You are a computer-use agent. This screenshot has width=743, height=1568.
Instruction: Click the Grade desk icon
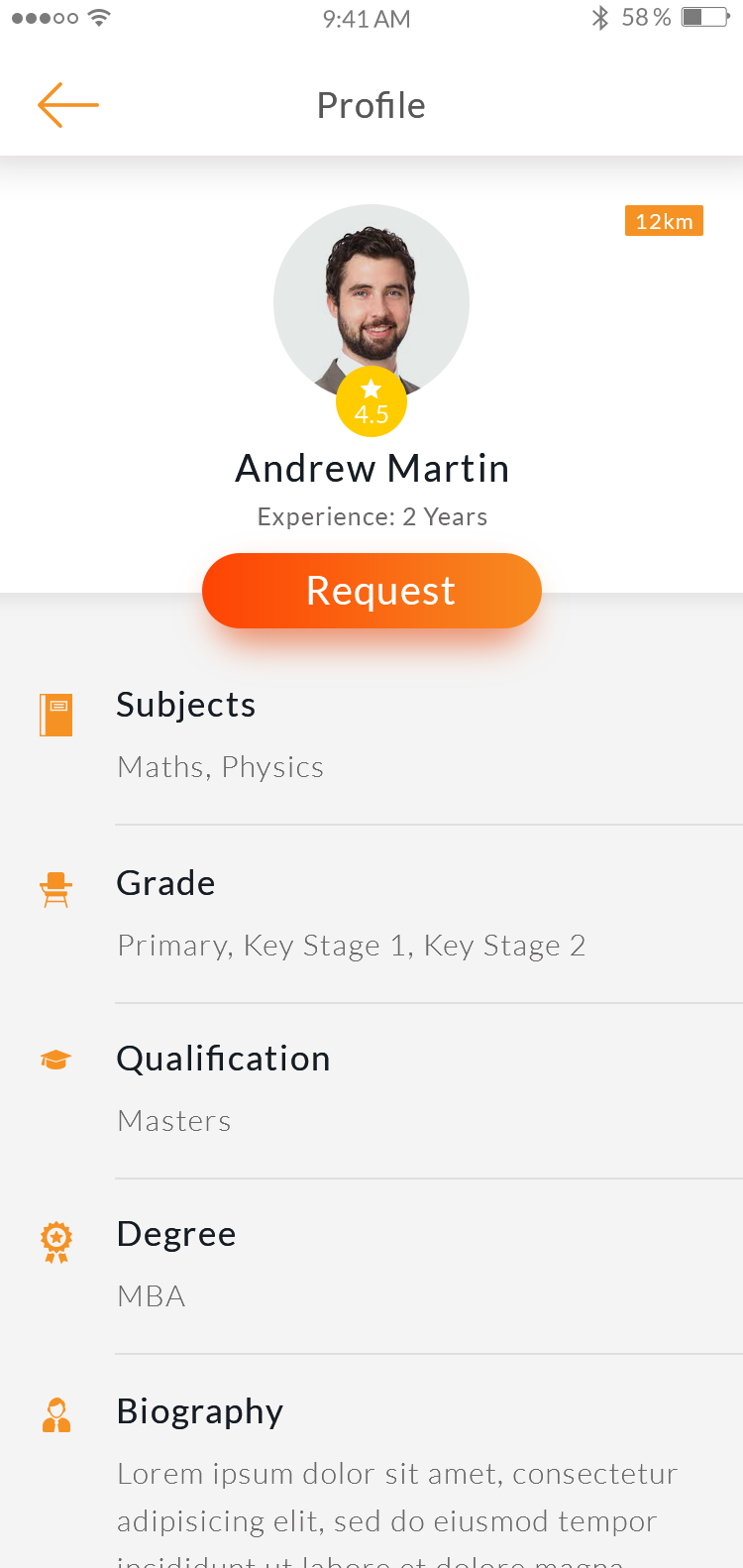56,890
